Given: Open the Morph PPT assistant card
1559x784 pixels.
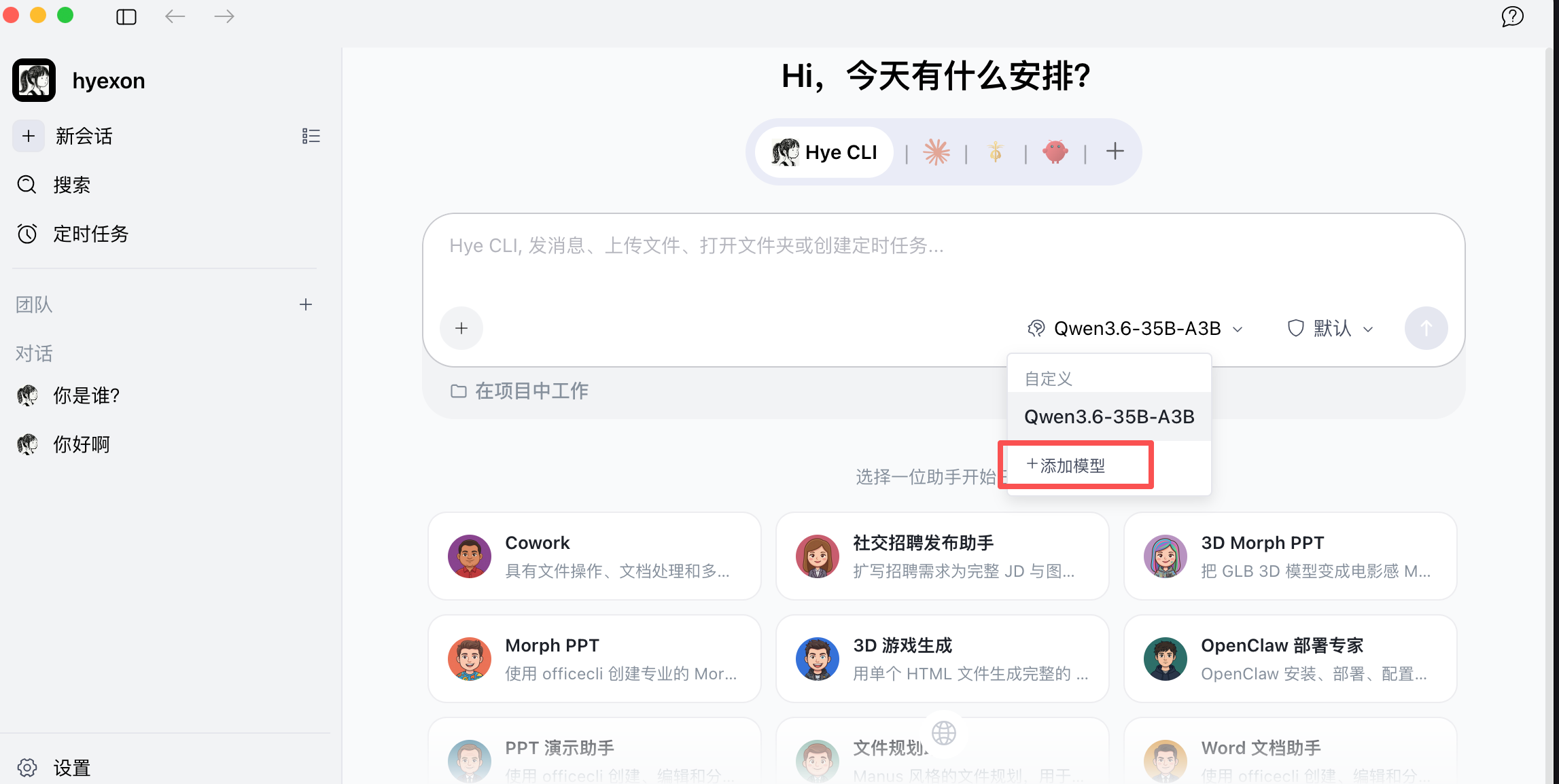Looking at the screenshot, I should [595, 658].
